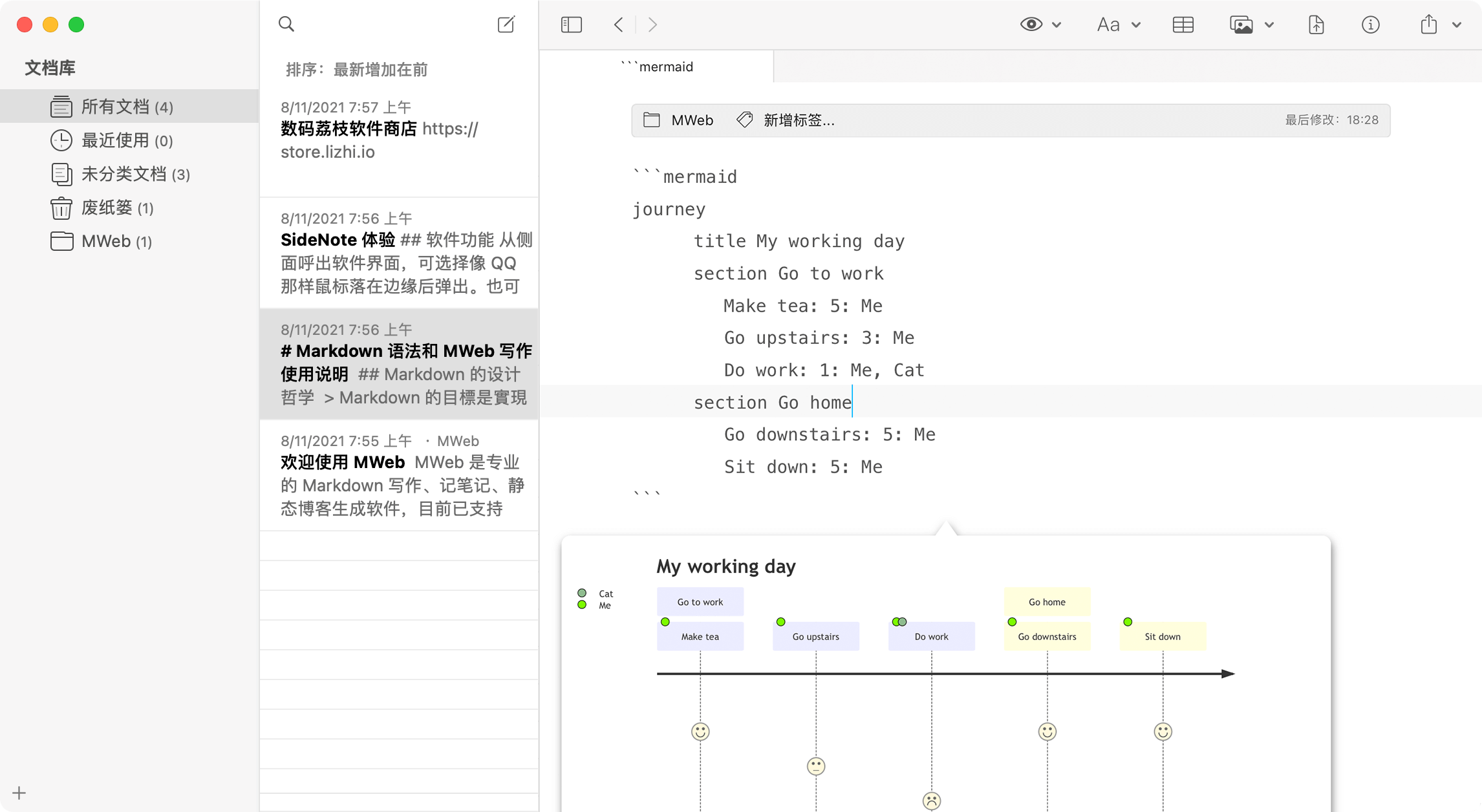The height and width of the screenshot is (812, 1482).
Task: Click the back navigation arrow
Action: [617, 24]
